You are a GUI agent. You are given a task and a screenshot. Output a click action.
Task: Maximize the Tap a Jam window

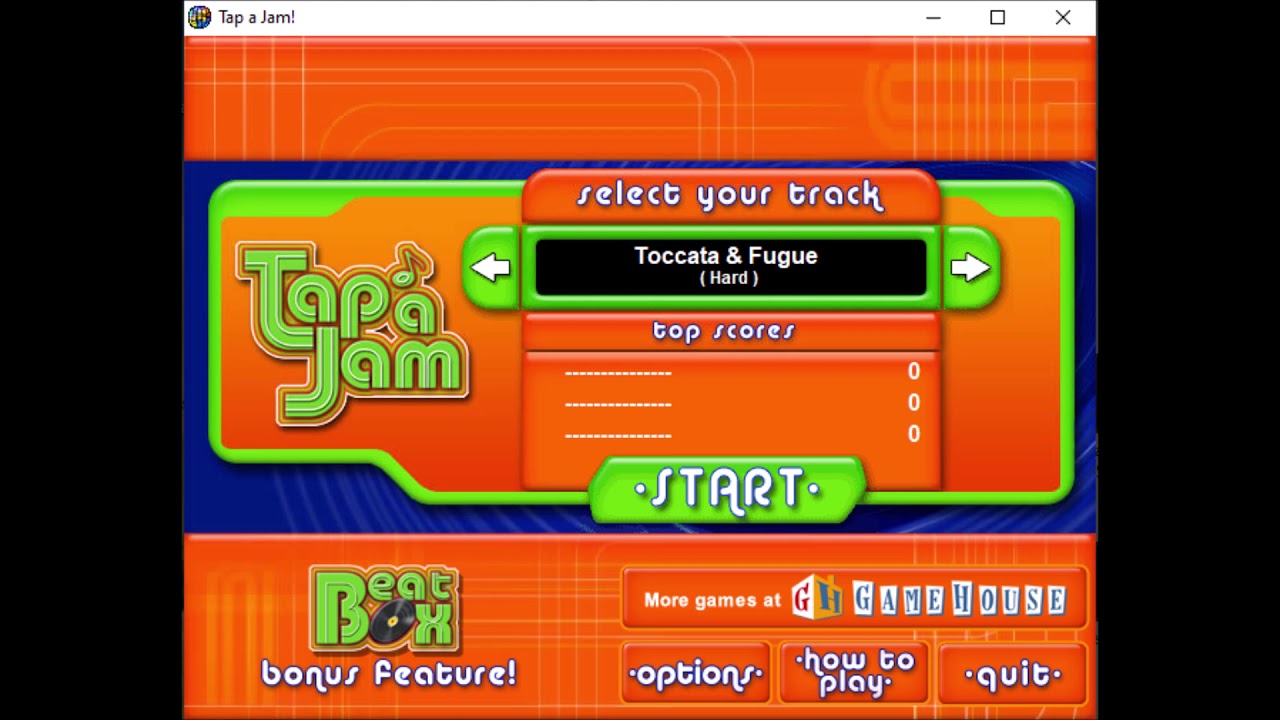(998, 17)
